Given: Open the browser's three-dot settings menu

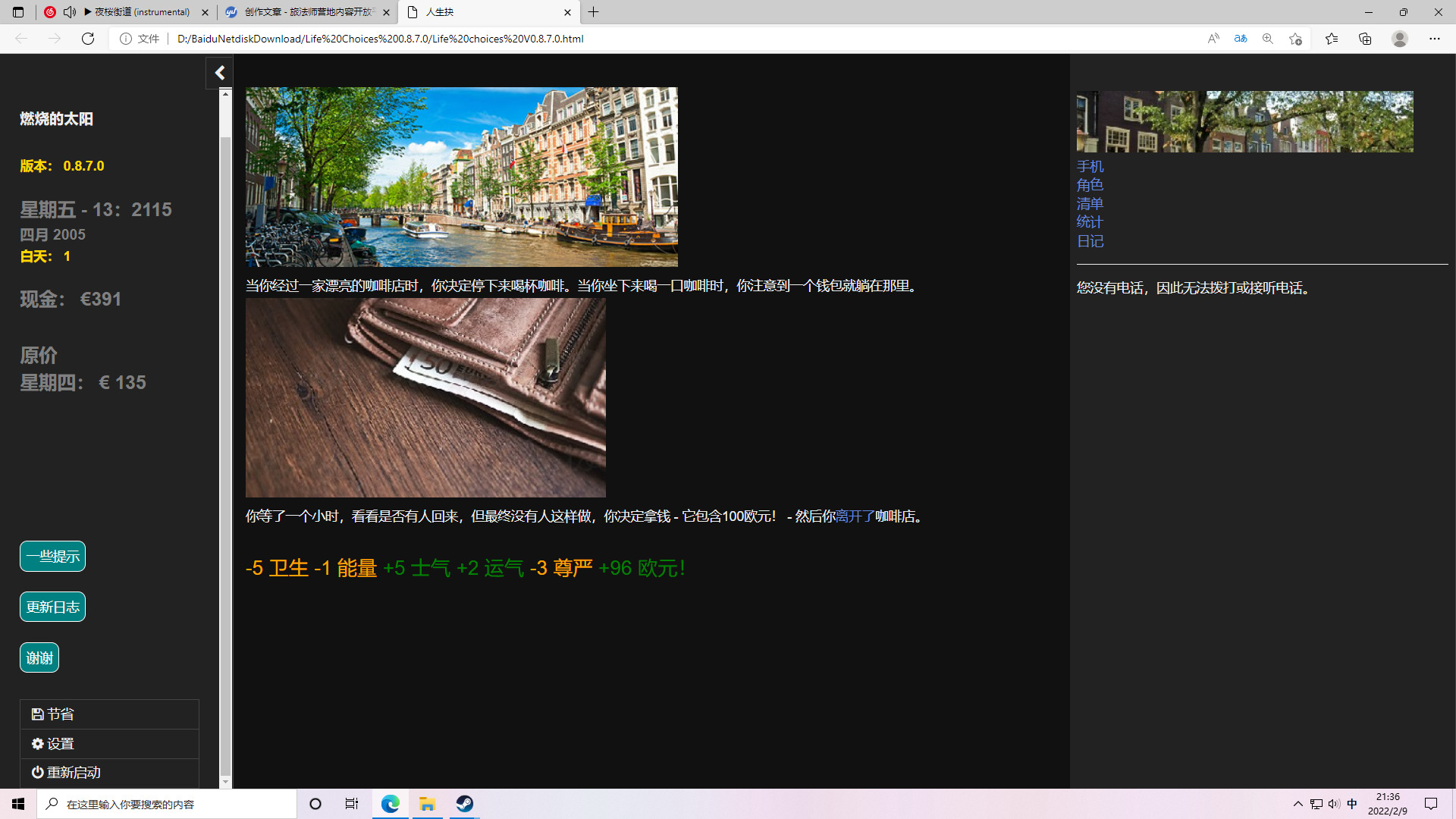Looking at the screenshot, I should (x=1434, y=39).
